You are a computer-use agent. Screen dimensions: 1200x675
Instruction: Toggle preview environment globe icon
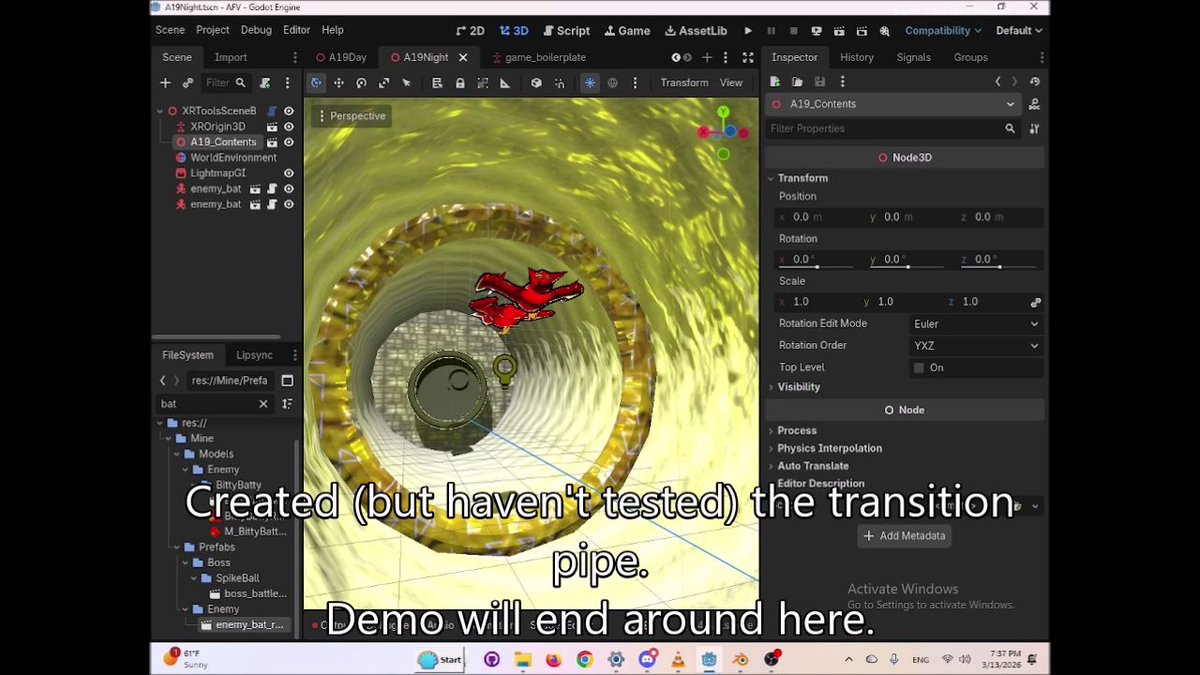[x=612, y=83]
